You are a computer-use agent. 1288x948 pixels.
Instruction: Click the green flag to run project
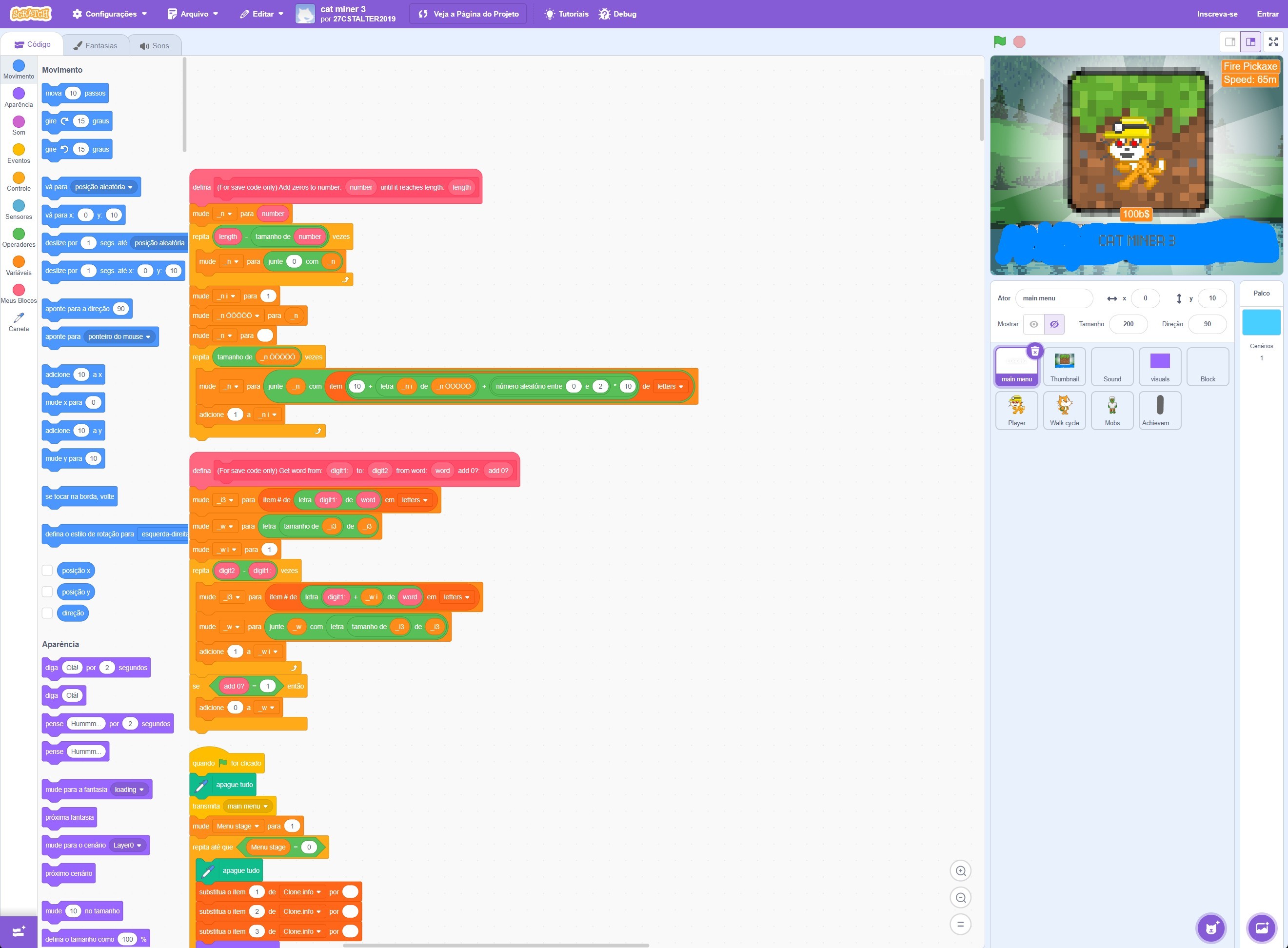coord(999,41)
